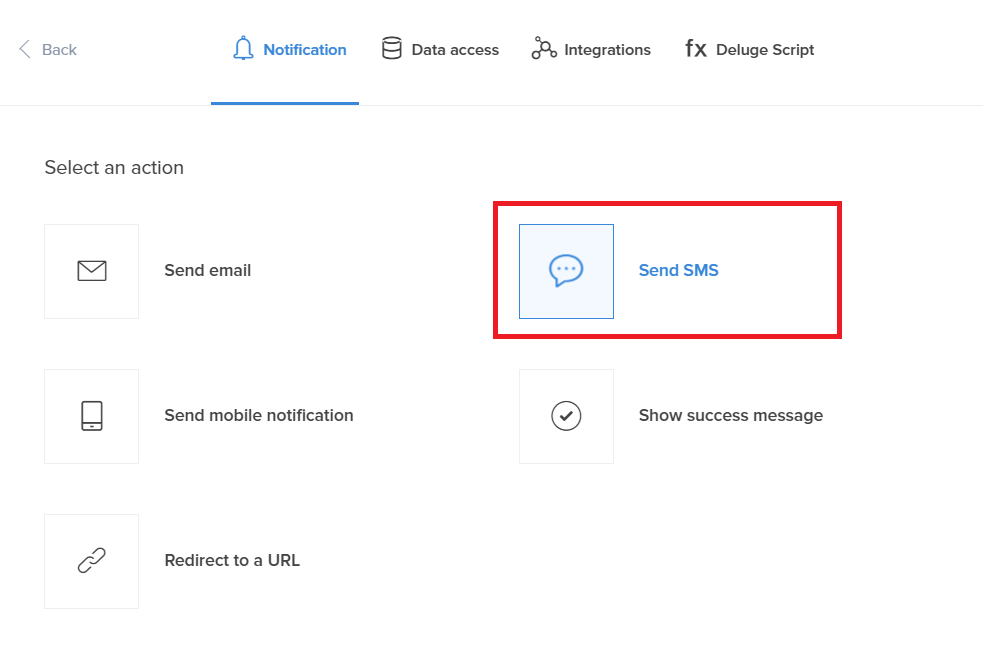
Task: Click the database icon for Data access
Action: tap(392, 49)
